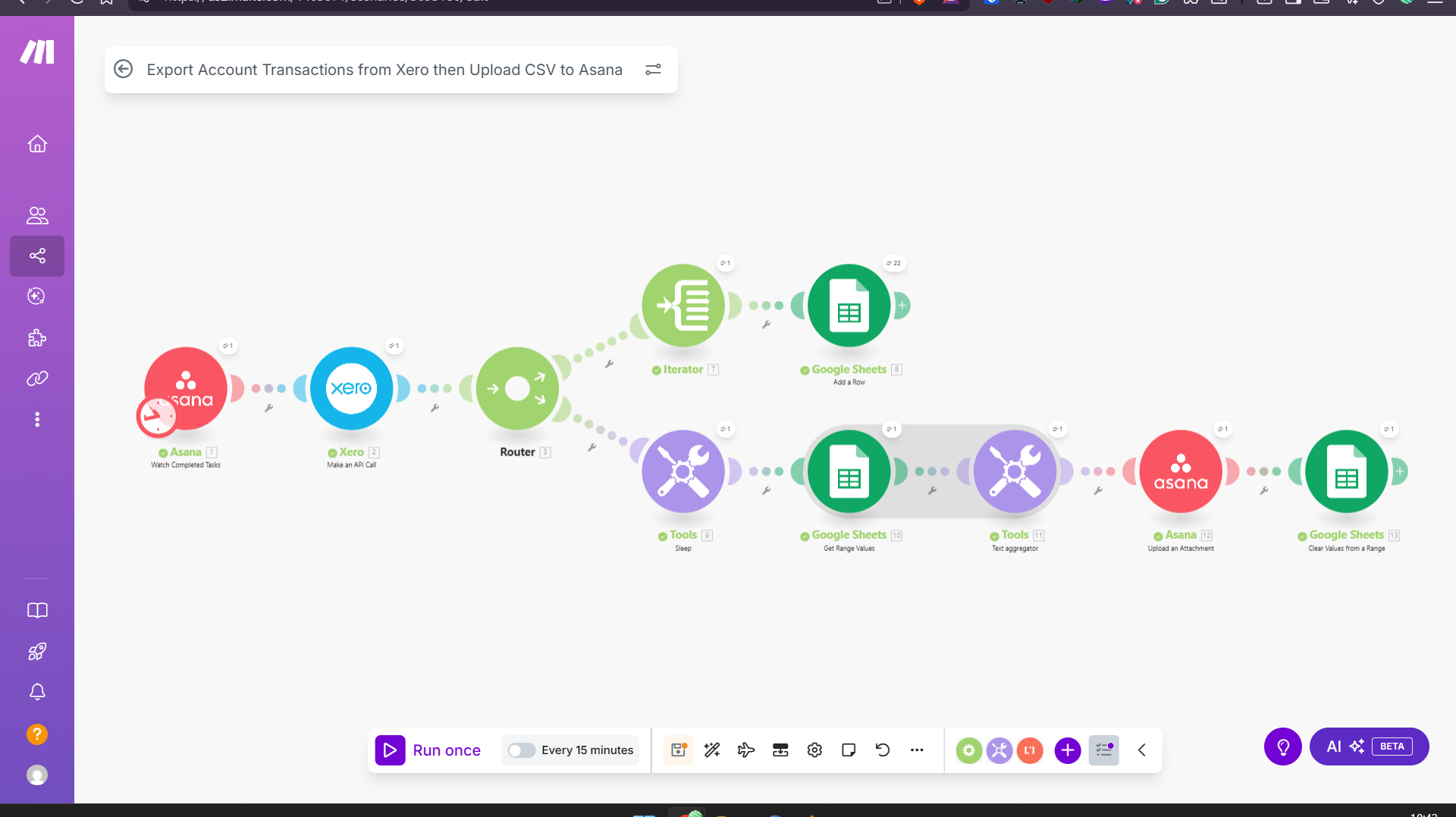Open scenario settings gear in toolbar
This screenshot has height=817, width=1456.
click(814, 750)
